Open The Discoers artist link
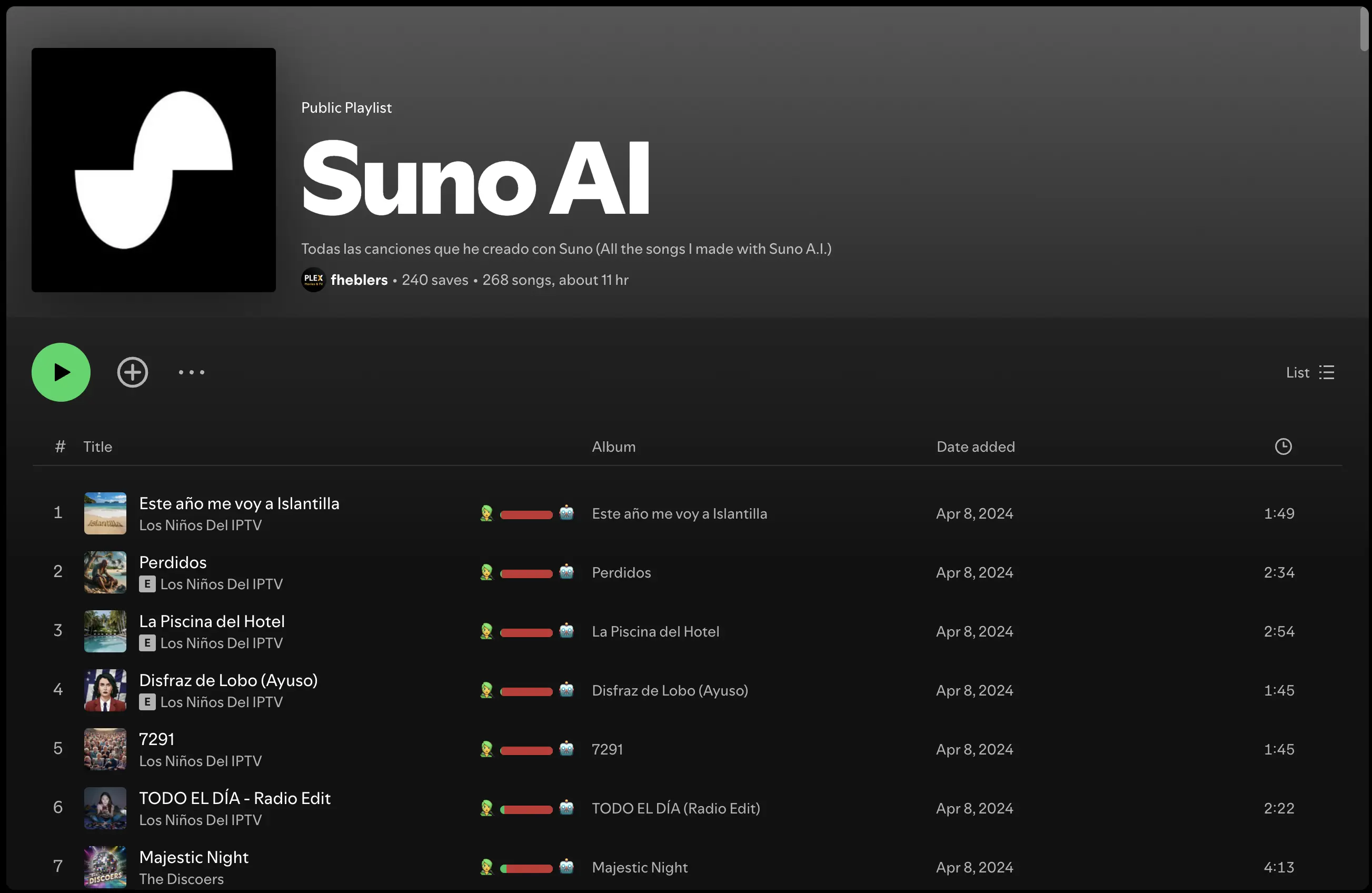Screen dimensions: 1372x893 click(181, 879)
